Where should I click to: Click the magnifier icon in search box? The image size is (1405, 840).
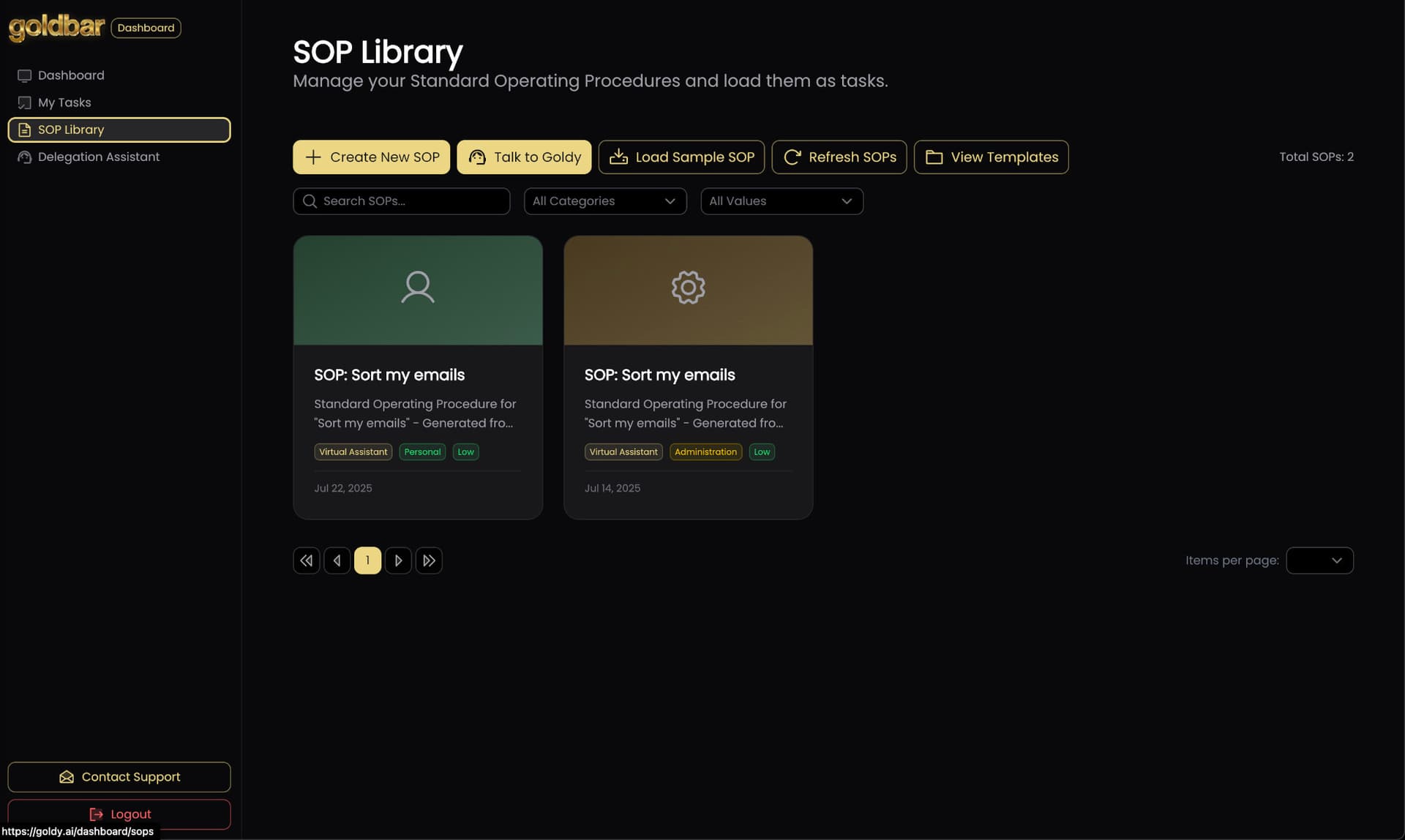310,201
